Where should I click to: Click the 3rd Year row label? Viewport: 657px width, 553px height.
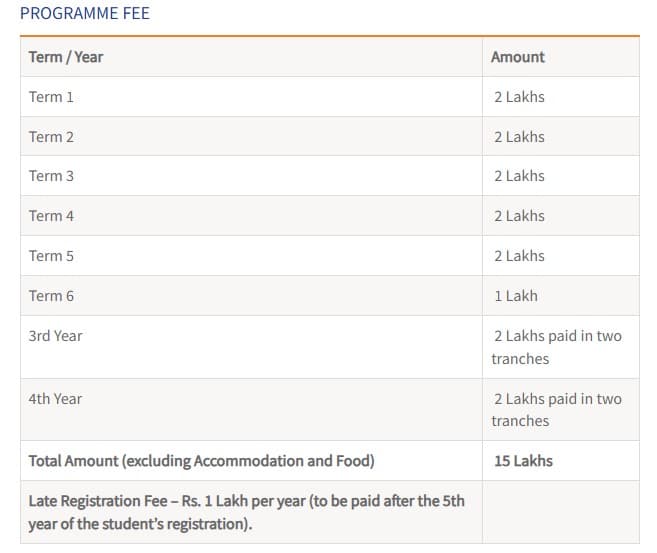coord(56,336)
